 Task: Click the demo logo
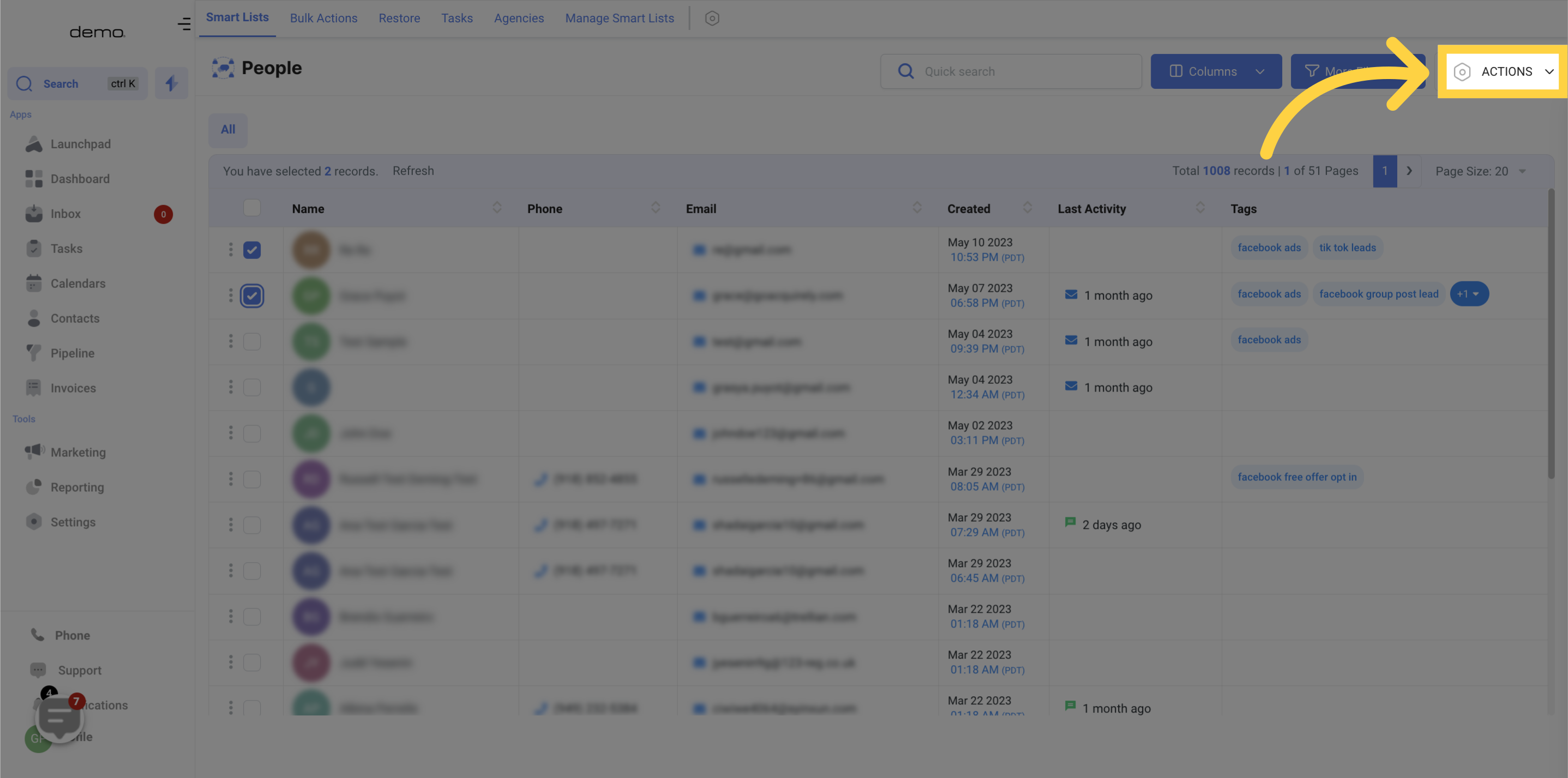click(98, 32)
